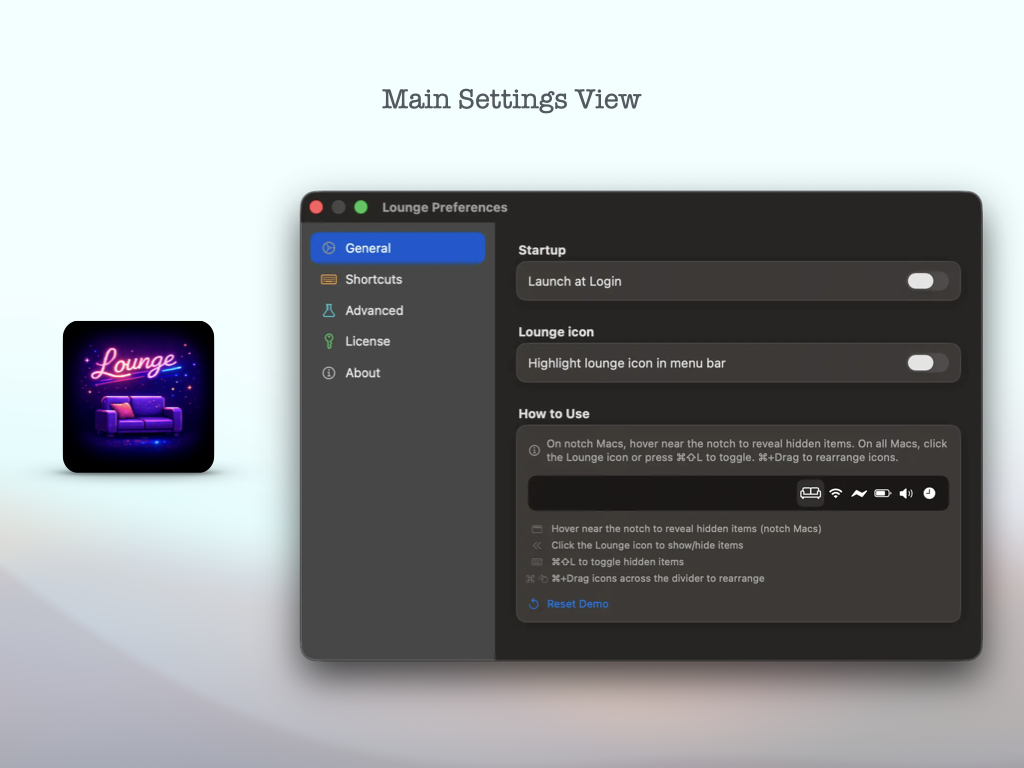
Task: Click the Lounge neon app icon
Action: pyautogui.click(x=138, y=396)
